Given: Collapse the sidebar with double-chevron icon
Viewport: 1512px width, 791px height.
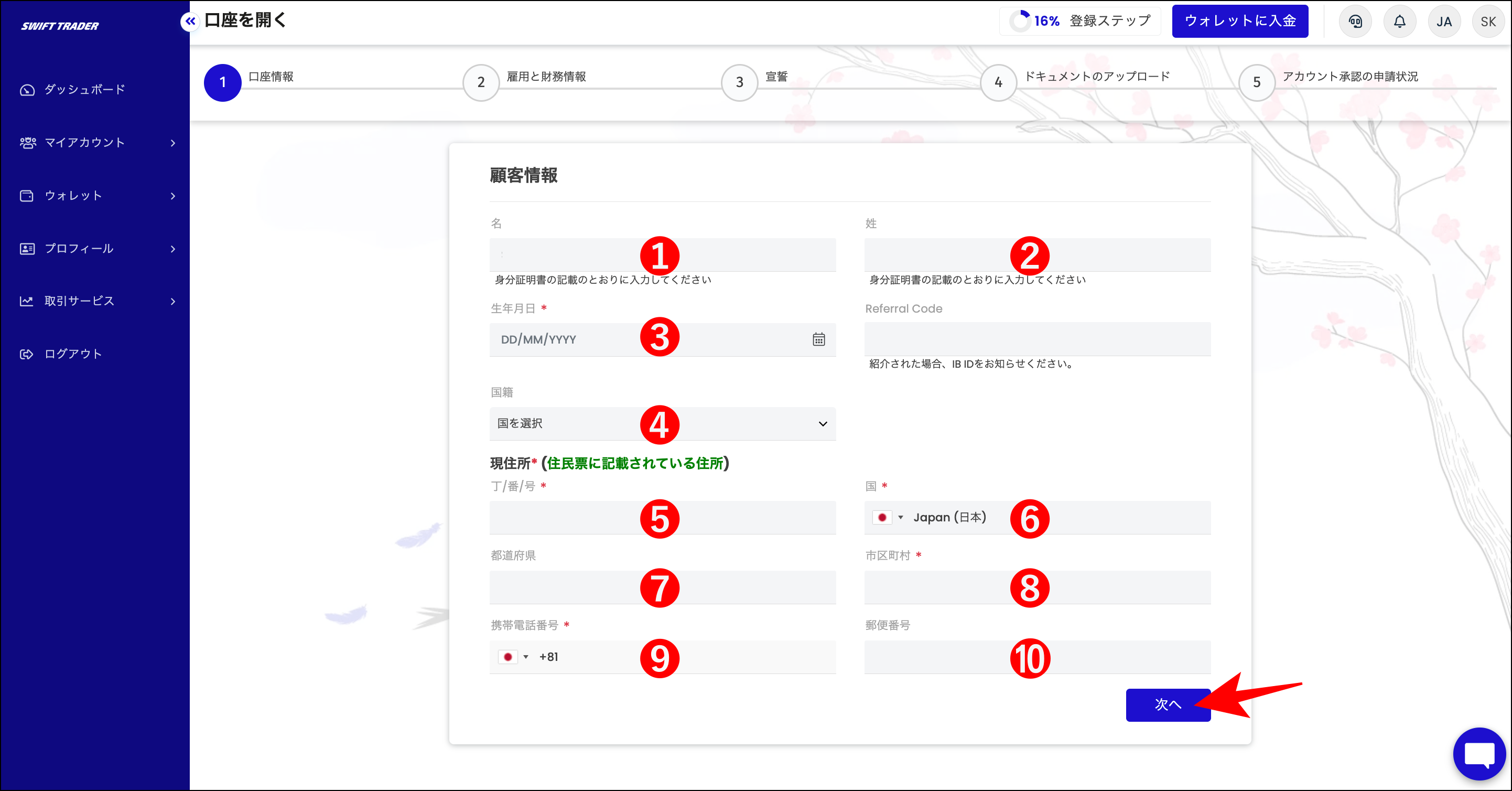Looking at the screenshot, I should click(190, 22).
